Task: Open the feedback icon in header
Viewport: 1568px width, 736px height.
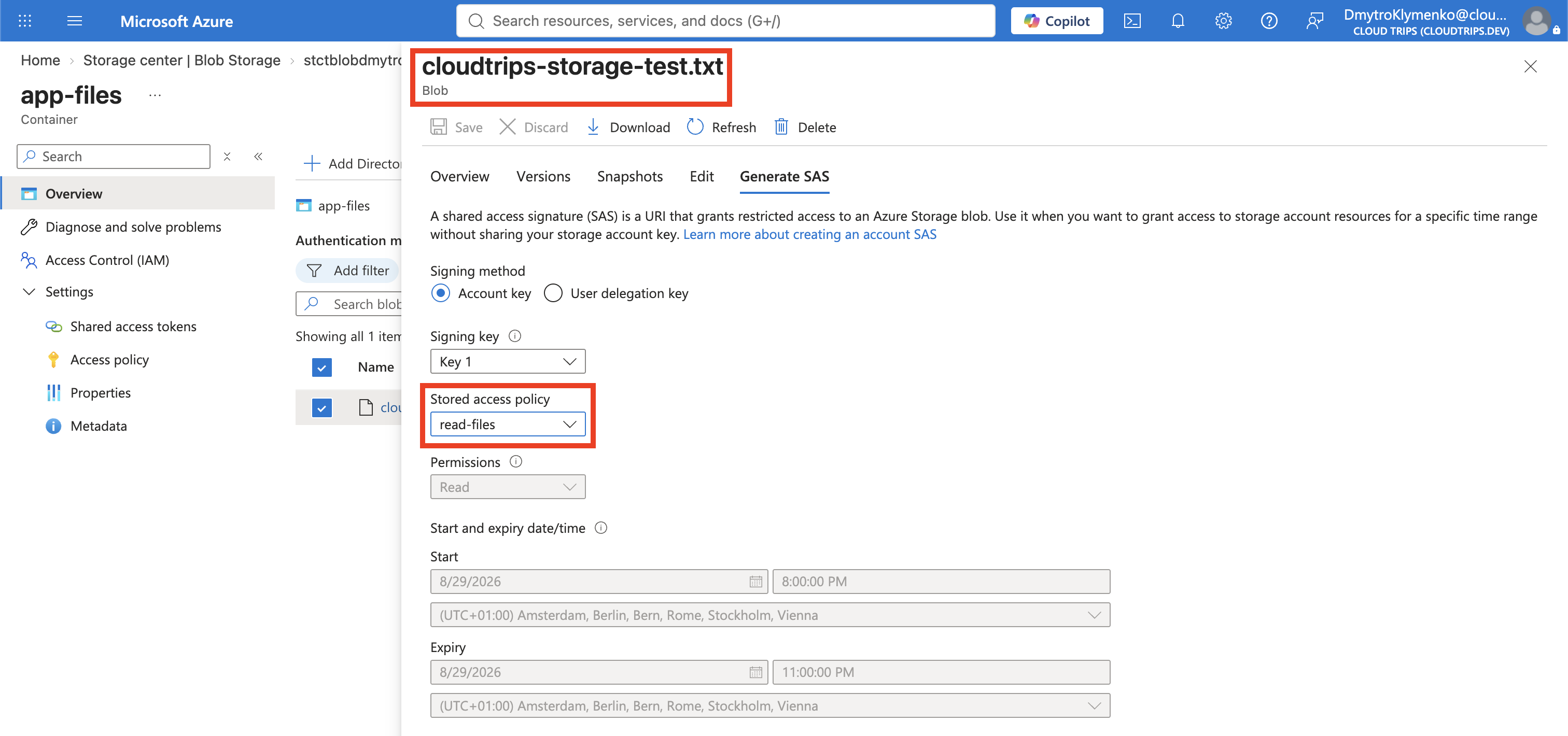Action: coord(1314,21)
